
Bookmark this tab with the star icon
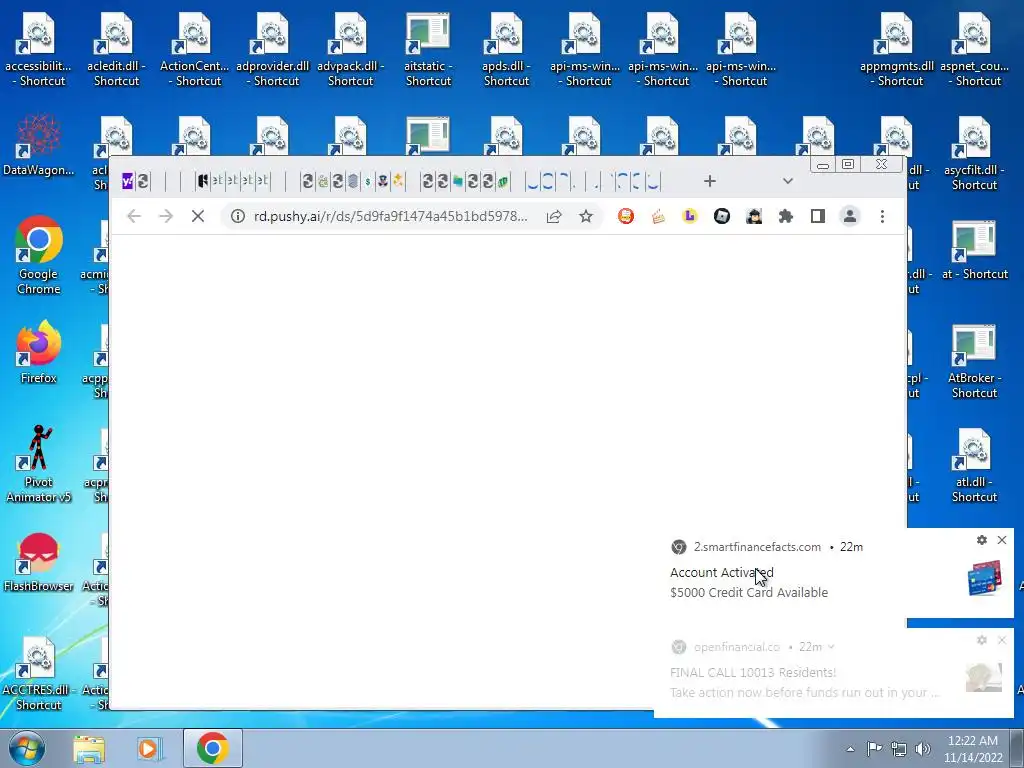[586, 216]
